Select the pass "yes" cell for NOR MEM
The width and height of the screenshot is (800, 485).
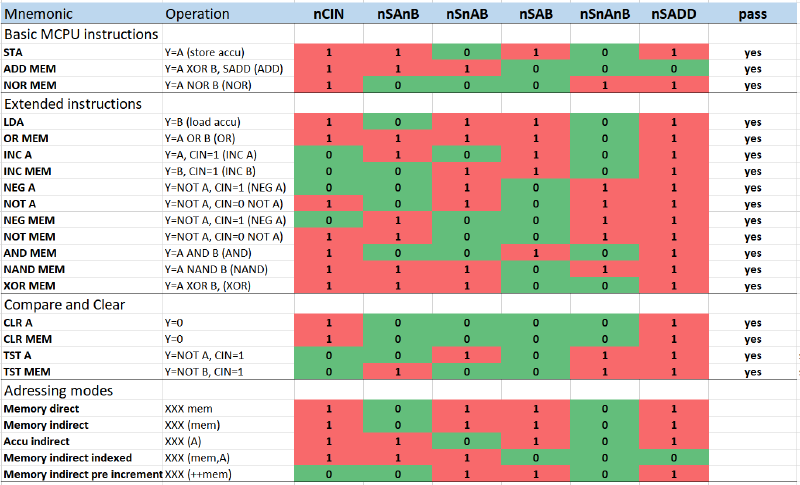tap(752, 86)
